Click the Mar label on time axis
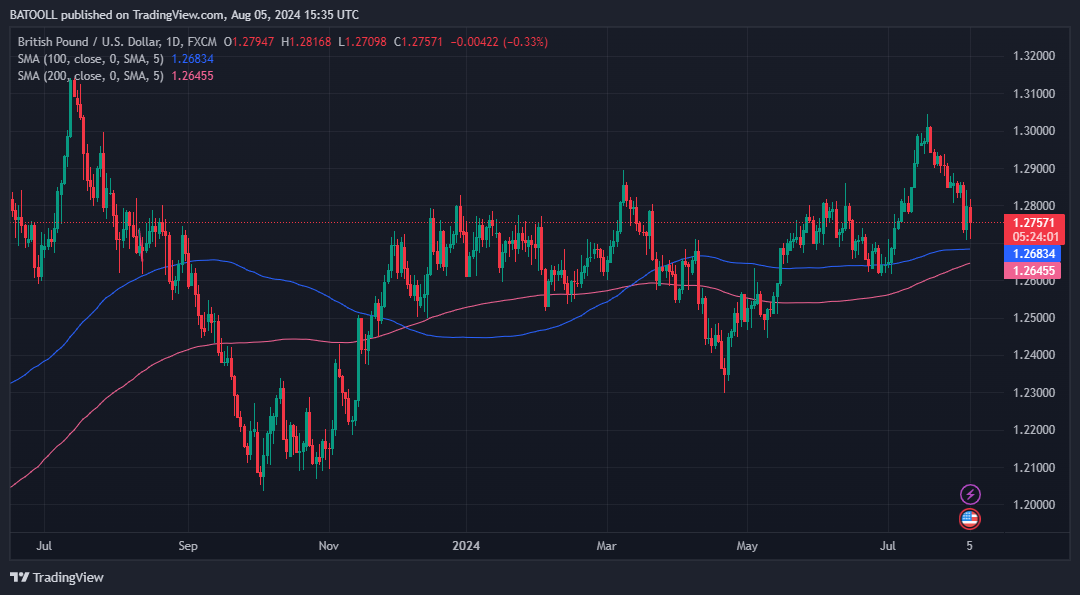The image size is (1080, 595). (x=607, y=546)
